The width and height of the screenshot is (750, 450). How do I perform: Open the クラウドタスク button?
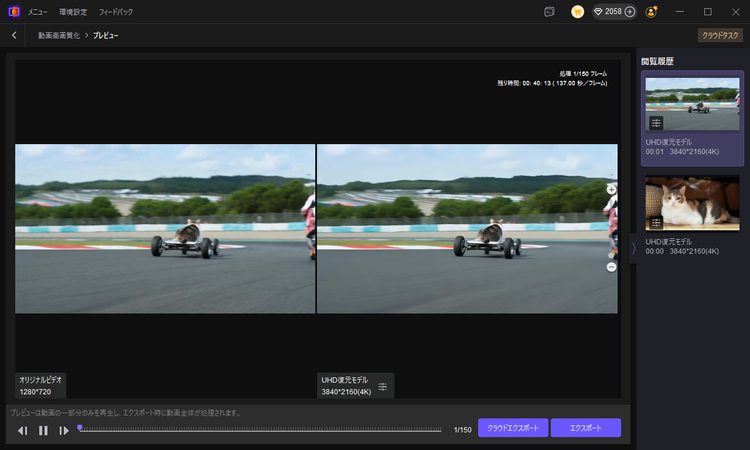720,35
